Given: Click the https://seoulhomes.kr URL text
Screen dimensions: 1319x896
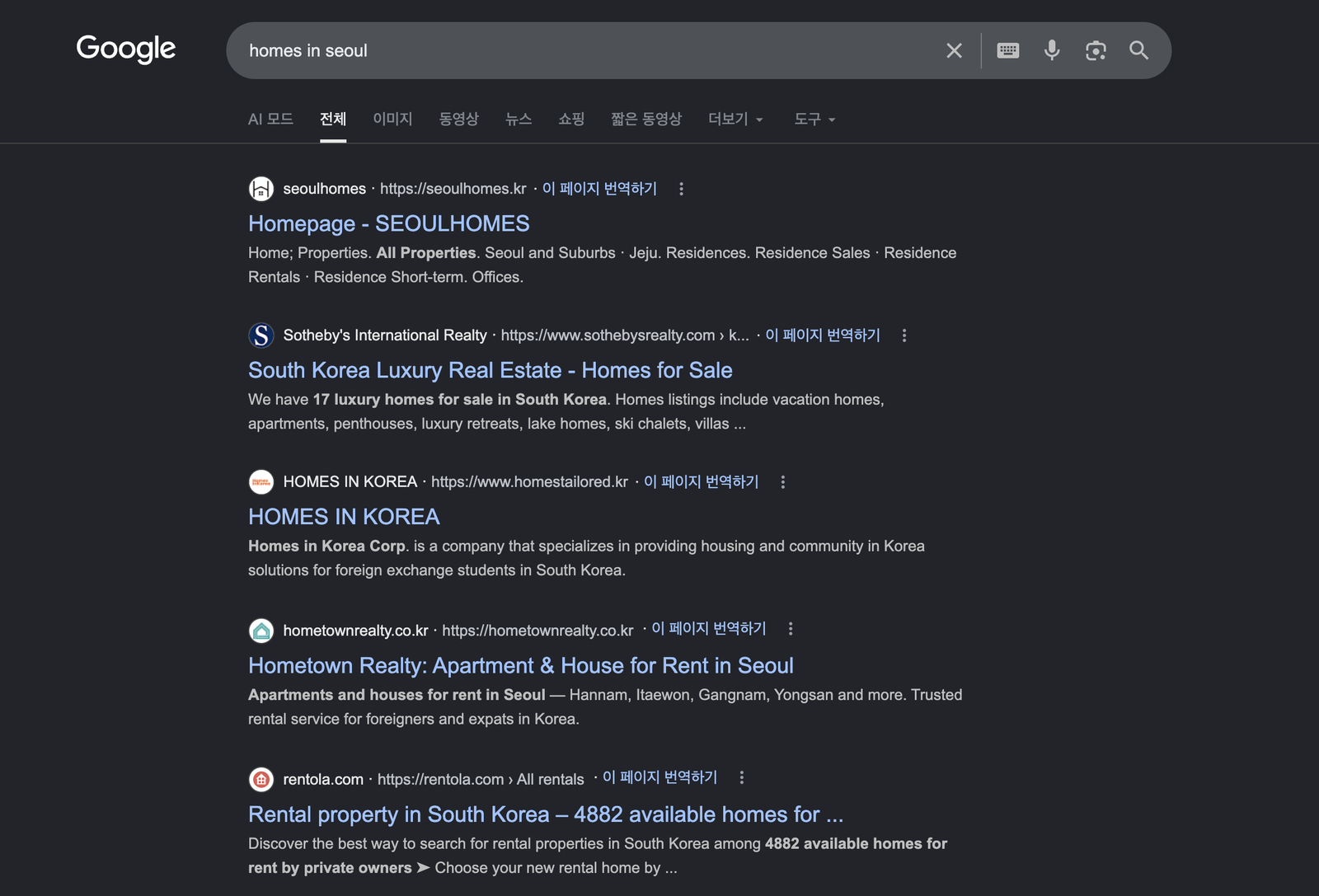Looking at the screenshot, I should click(x=453, y=189).
